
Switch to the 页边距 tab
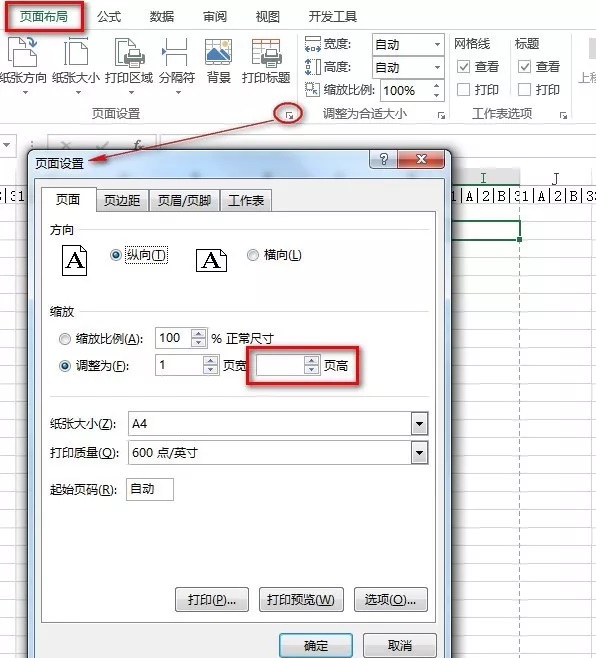tap(122, 200)
